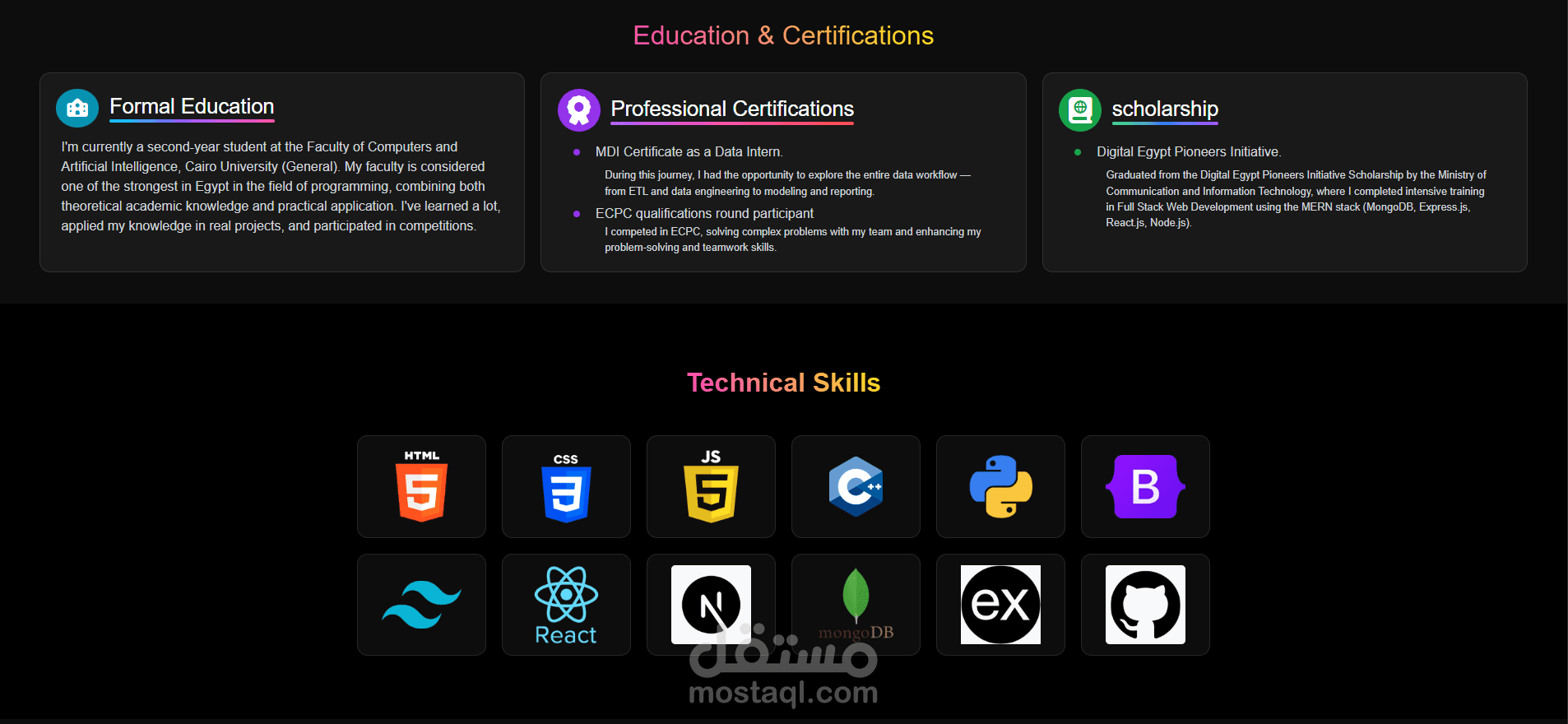
Task: Select the Tailwind CSS wave icon
Action: point(421,605)
